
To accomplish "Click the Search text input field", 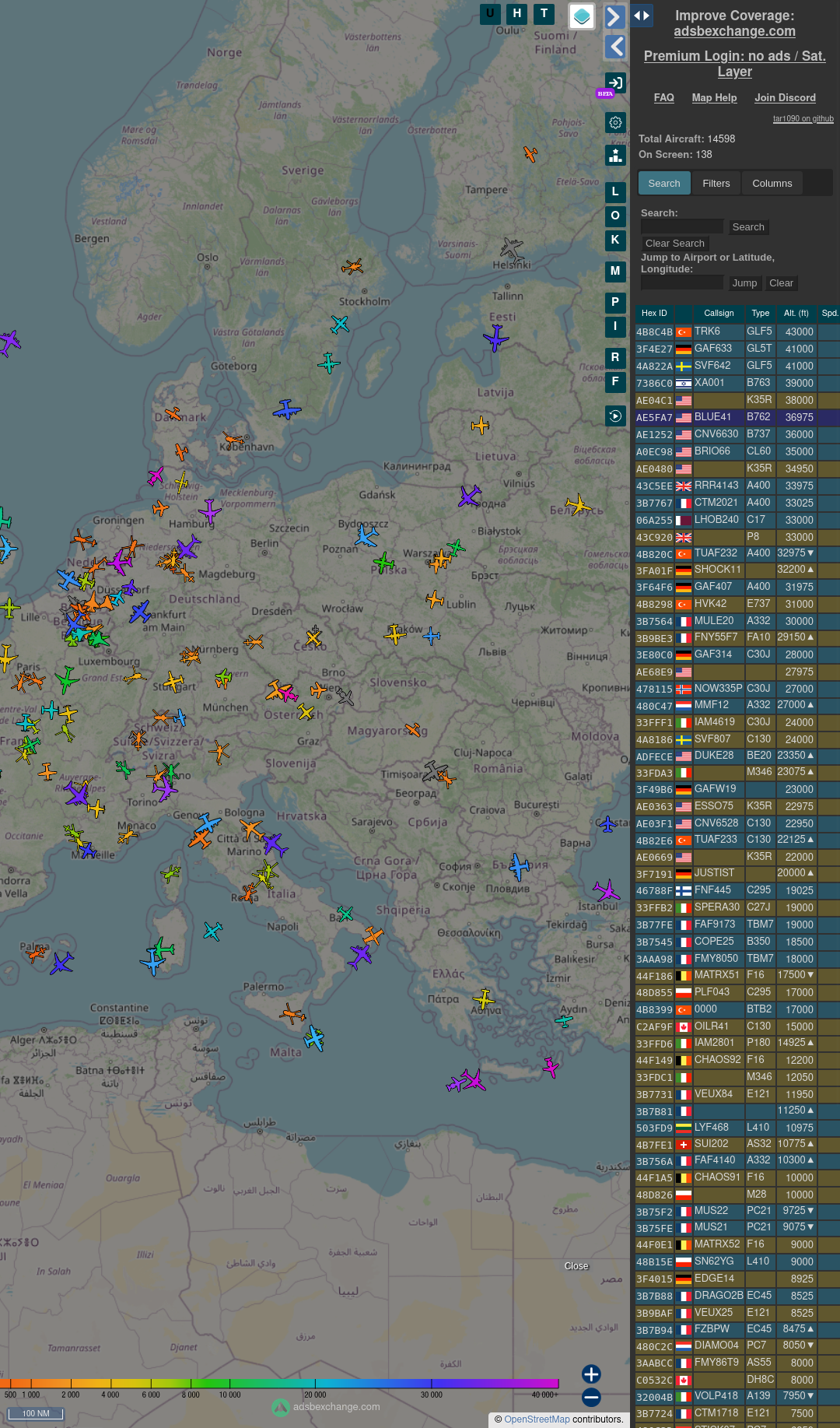I will tap(682, 227).
